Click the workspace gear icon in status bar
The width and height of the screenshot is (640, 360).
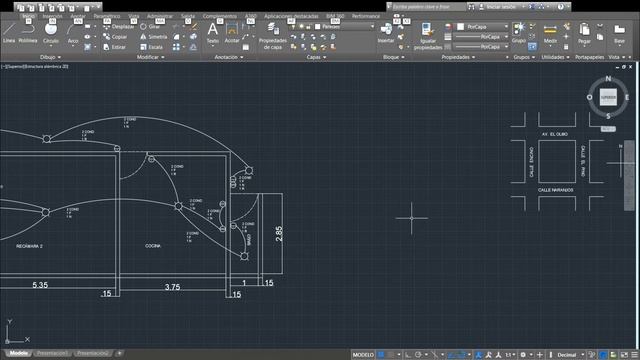523,355
